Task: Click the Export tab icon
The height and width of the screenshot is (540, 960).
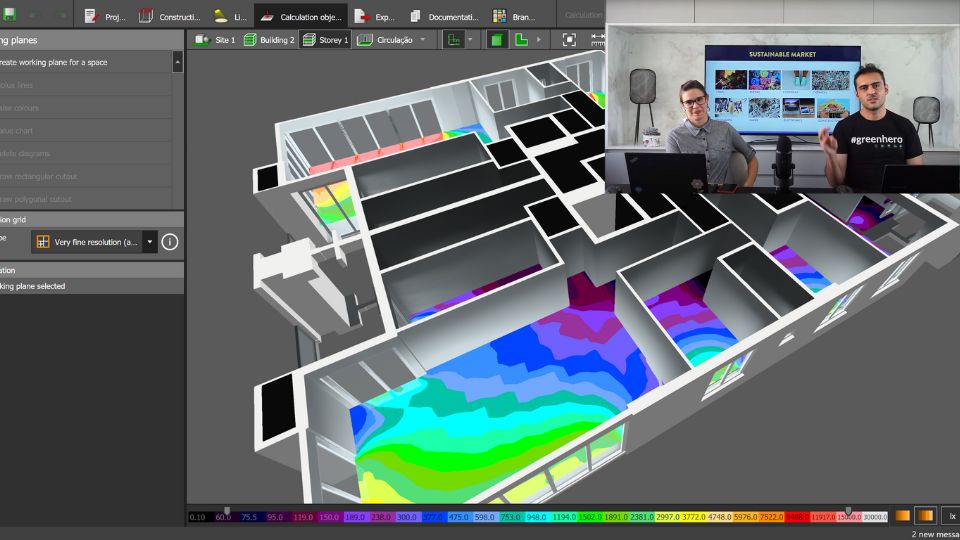Action: click(361, 16)
